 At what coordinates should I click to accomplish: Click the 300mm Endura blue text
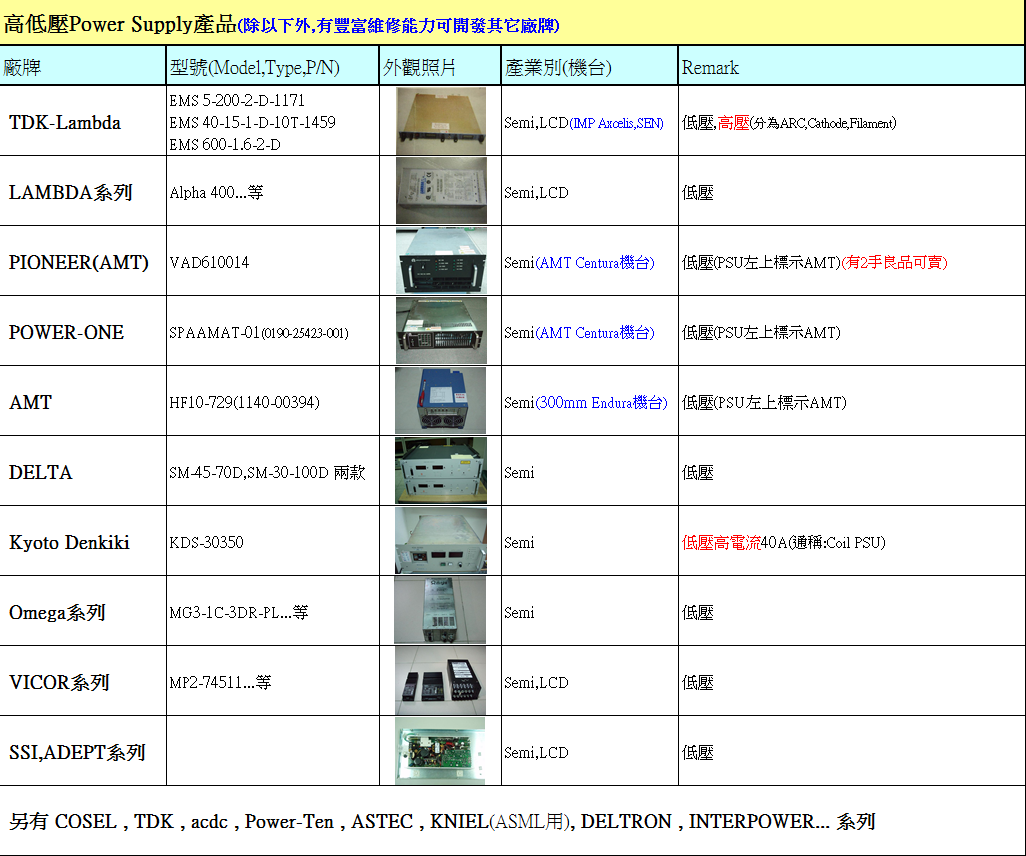point(601,403)
